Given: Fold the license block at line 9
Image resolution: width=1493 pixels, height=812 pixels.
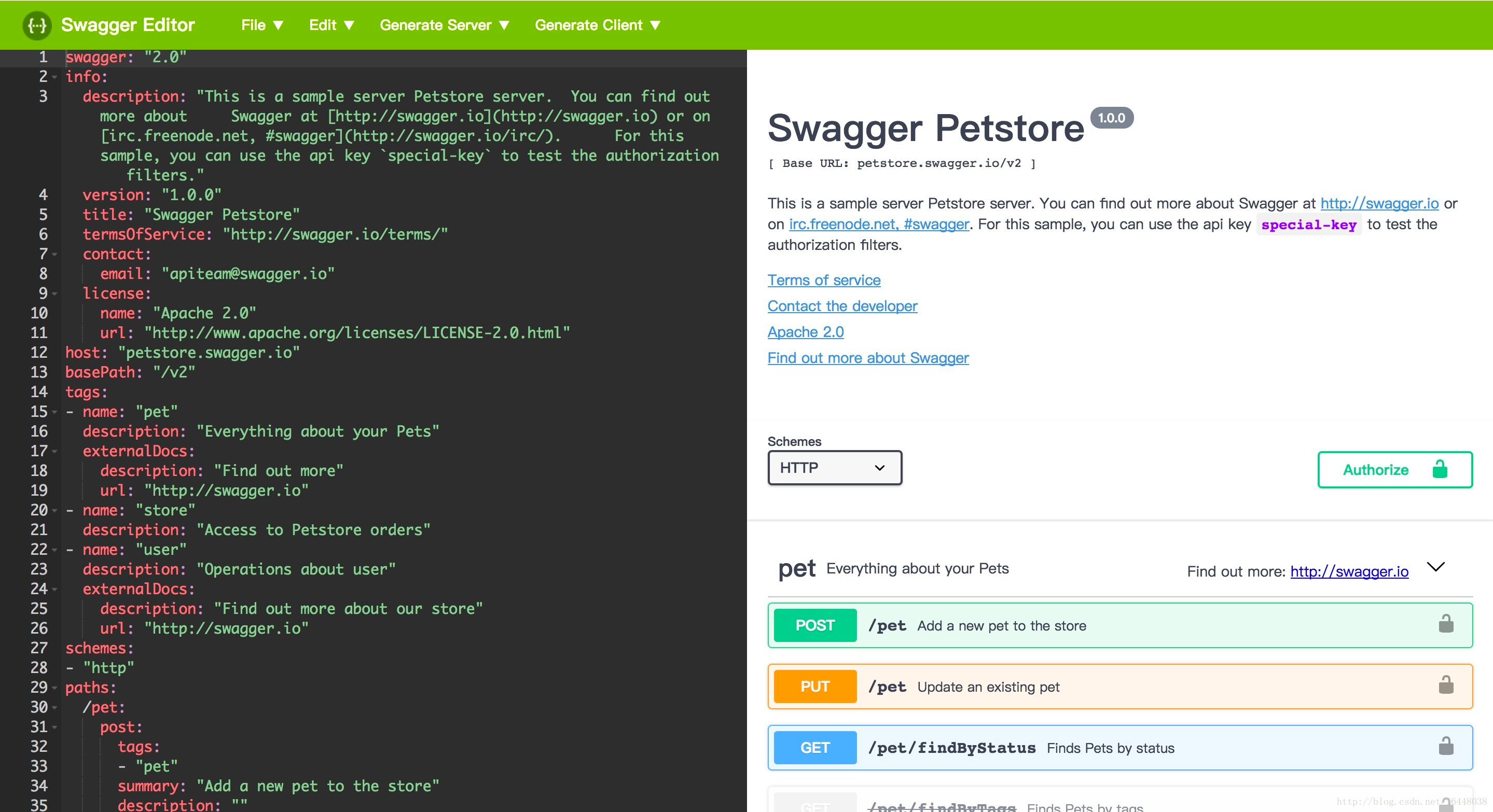Looking at the screenshot, I should 54,293.
